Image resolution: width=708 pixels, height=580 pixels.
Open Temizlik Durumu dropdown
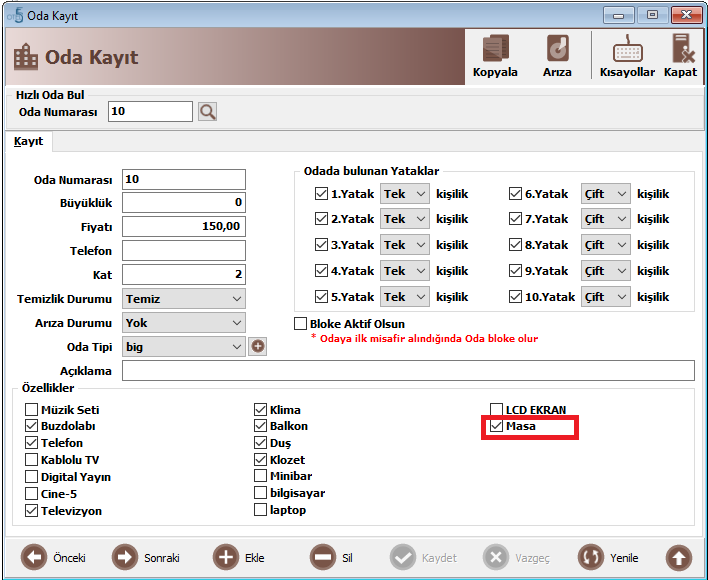(x=184, y=299)
